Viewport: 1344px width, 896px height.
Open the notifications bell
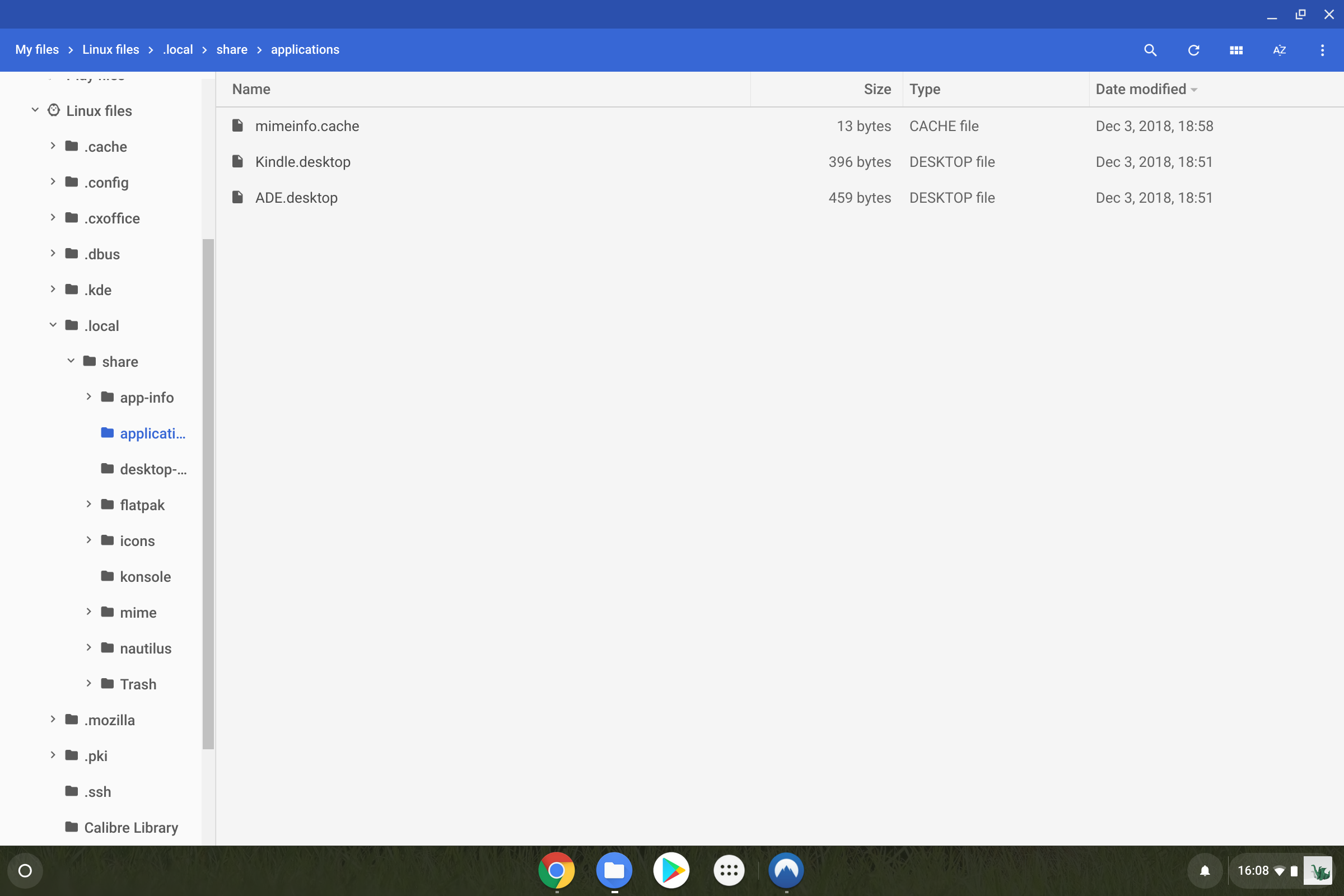click(x=1205, y=870)
